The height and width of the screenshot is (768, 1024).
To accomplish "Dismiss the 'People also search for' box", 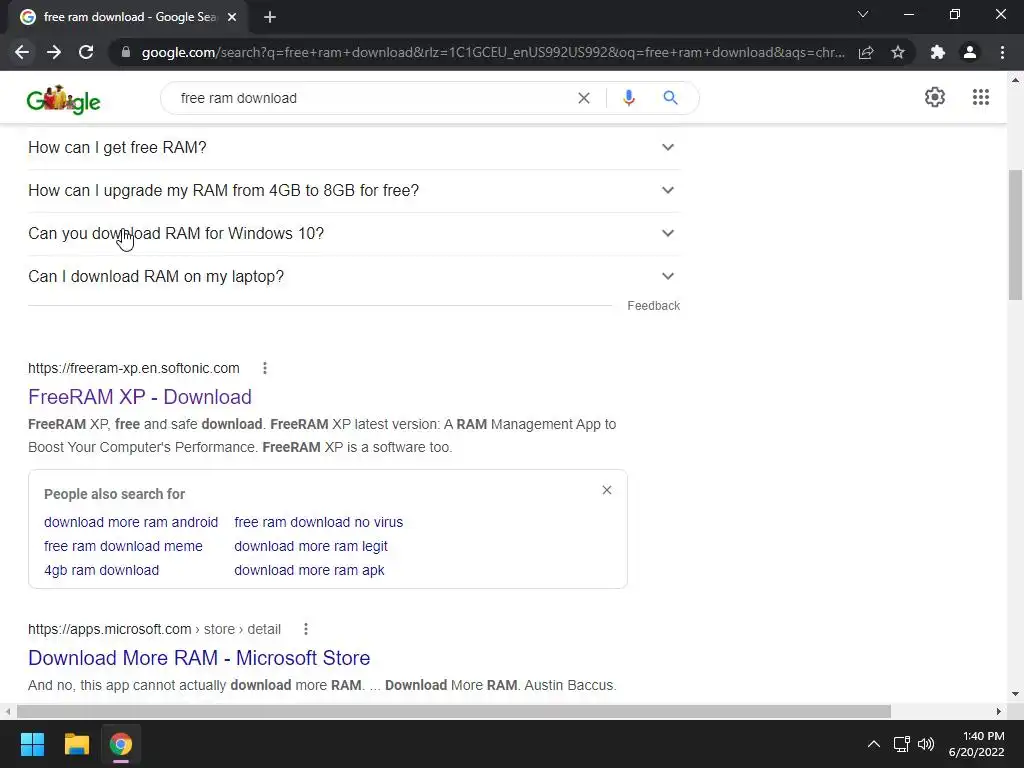I will pyautogui.click(x=607, y=490).
